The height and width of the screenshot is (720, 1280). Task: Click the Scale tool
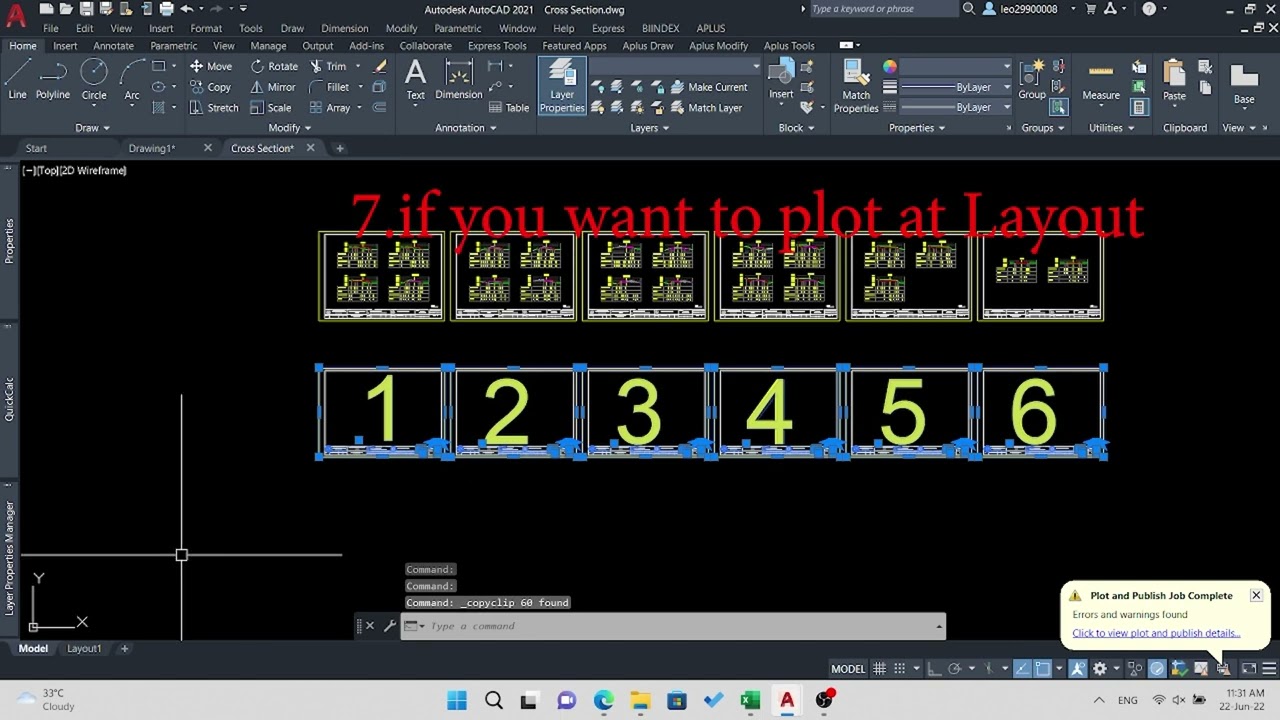click(x=271, y=107)
